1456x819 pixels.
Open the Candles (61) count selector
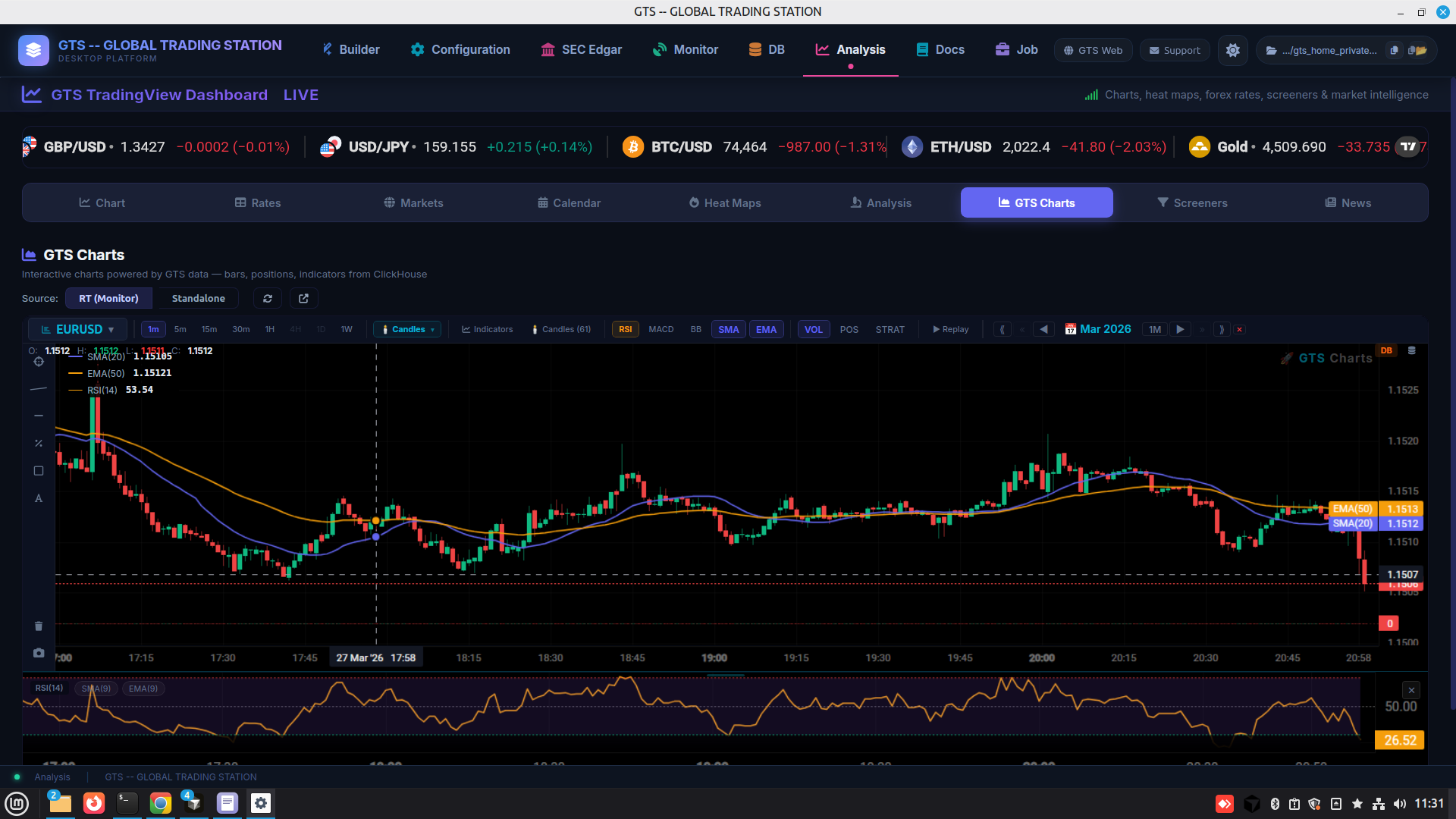point(561,330)
